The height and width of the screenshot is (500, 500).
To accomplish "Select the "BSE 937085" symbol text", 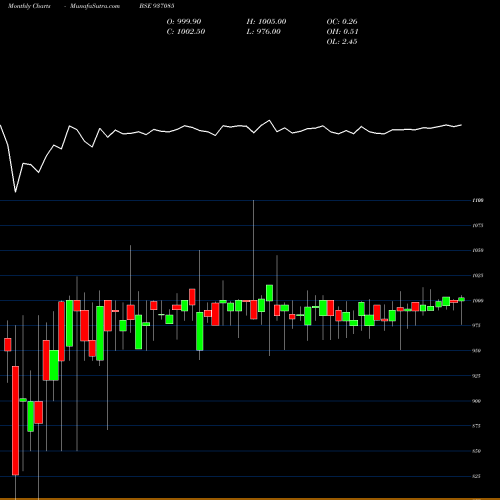I will point(157,6).
